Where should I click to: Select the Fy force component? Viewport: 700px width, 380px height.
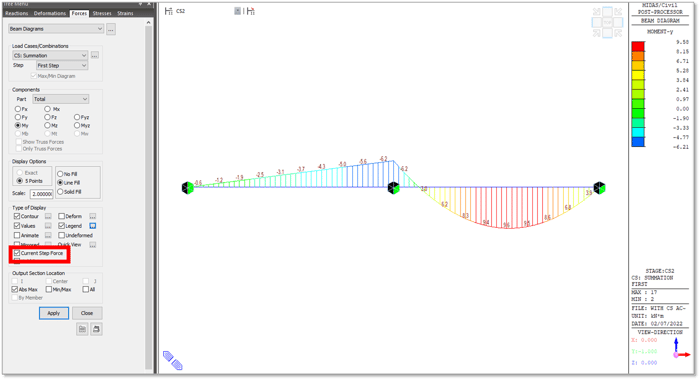(18, 117)
